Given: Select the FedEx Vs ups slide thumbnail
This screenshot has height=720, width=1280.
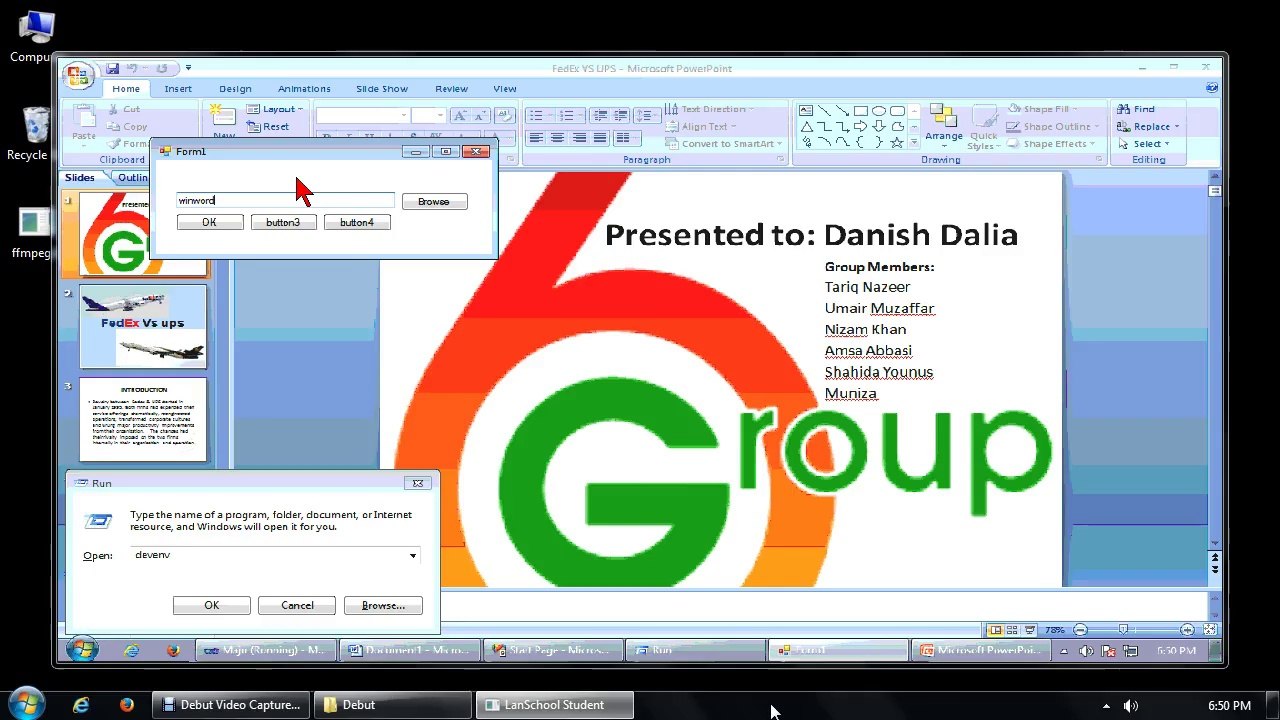Looking at the screenshot, I should [143, 327].
